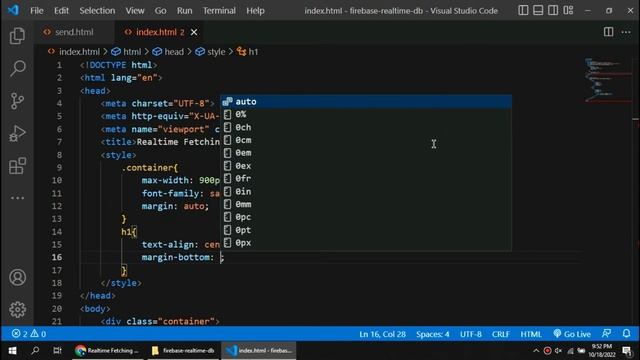Open the Run and Debug view

coord(17,133)
